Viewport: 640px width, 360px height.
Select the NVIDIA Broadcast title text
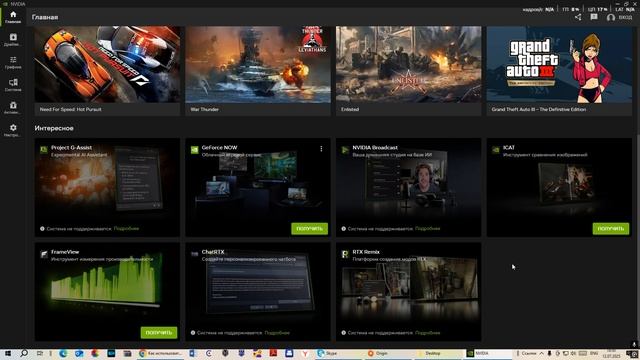tap(375, 148)
